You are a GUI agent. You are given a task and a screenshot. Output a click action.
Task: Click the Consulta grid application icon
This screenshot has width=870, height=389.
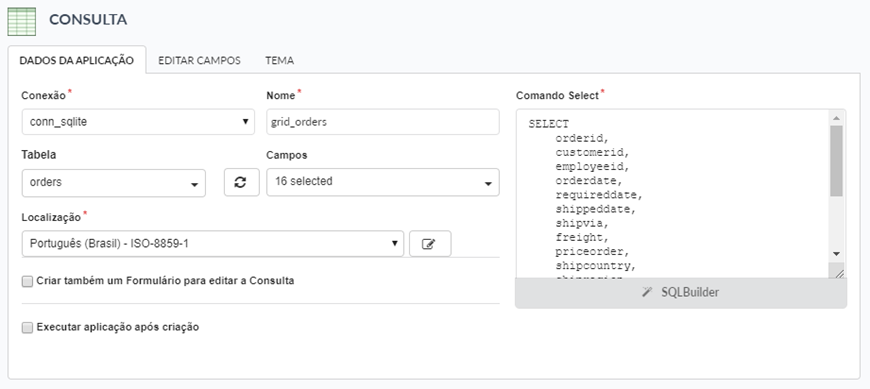[22, 21]
